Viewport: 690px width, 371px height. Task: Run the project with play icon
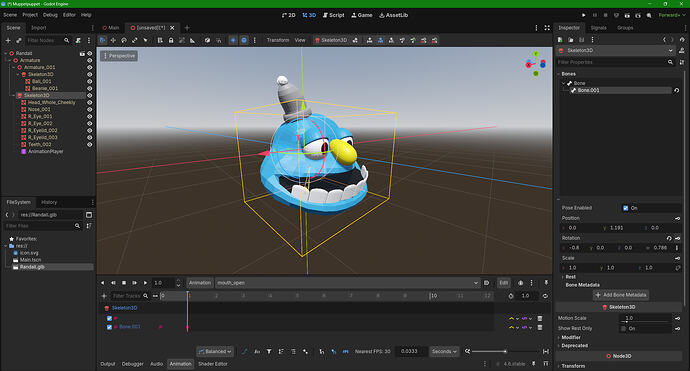(x=584, y=15)
